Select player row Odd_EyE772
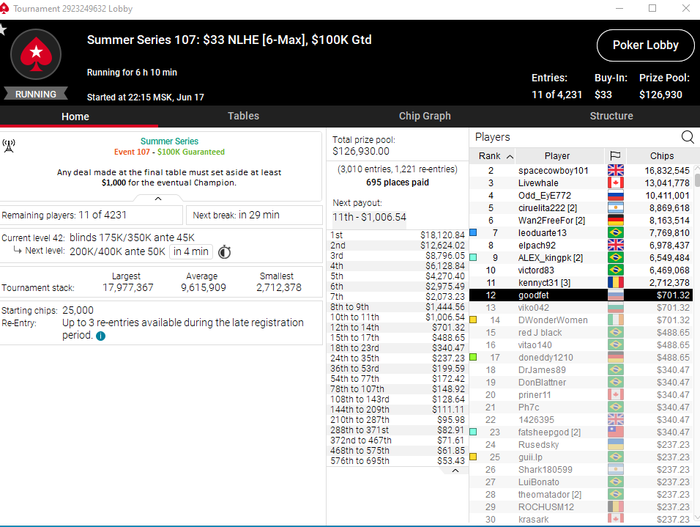Screen dimensions: 700x527 [582, 195]
